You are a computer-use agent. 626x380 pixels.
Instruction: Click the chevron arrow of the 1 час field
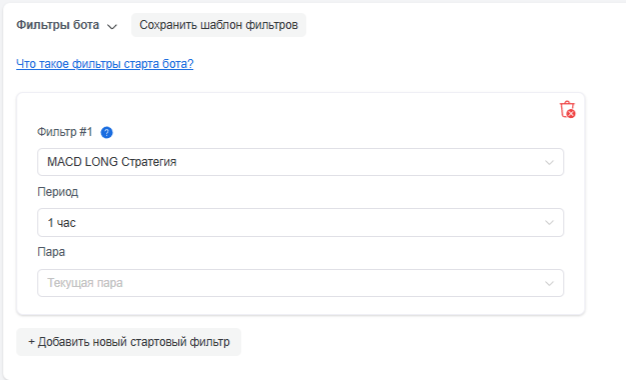pyautogui.click(x=549, y=223)
